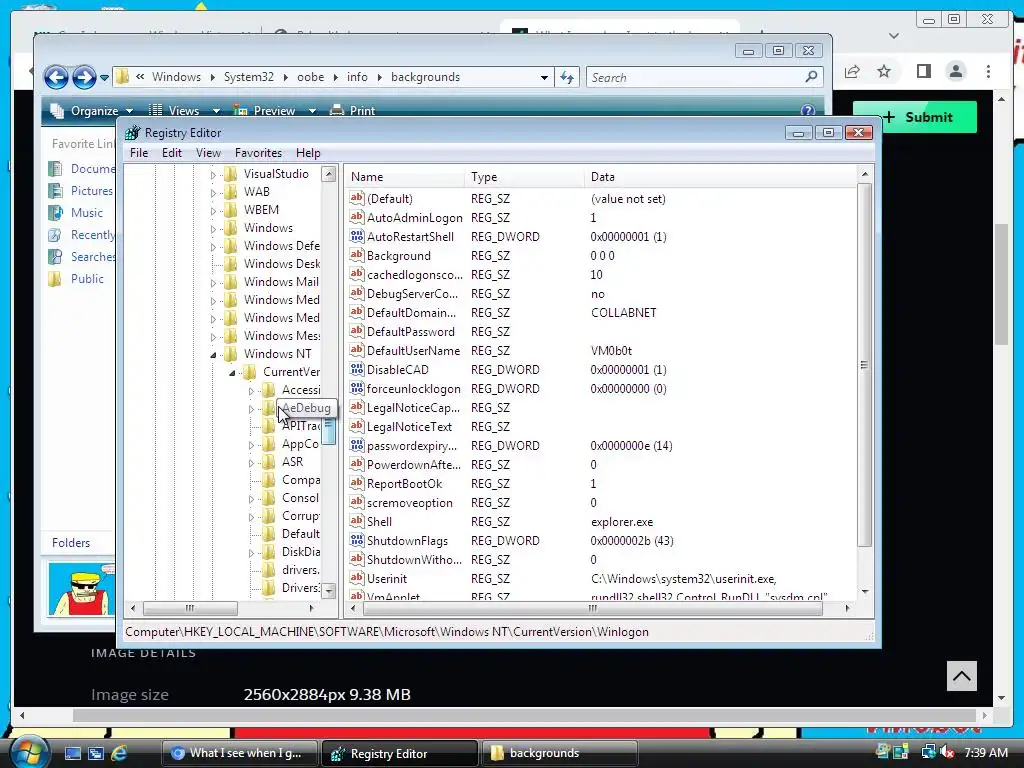Switch to the backgrounds taskbar button
Screen dimensions: 1024x768
(x=559, y=753)
